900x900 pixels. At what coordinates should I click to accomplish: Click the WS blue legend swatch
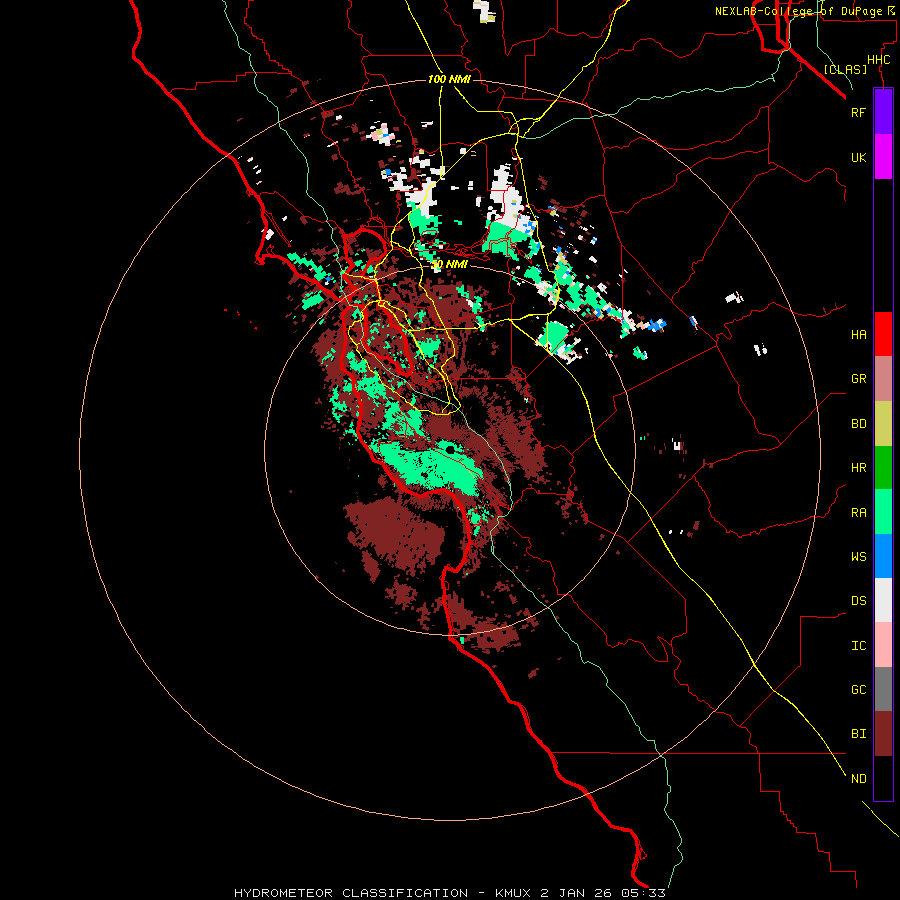883,556
